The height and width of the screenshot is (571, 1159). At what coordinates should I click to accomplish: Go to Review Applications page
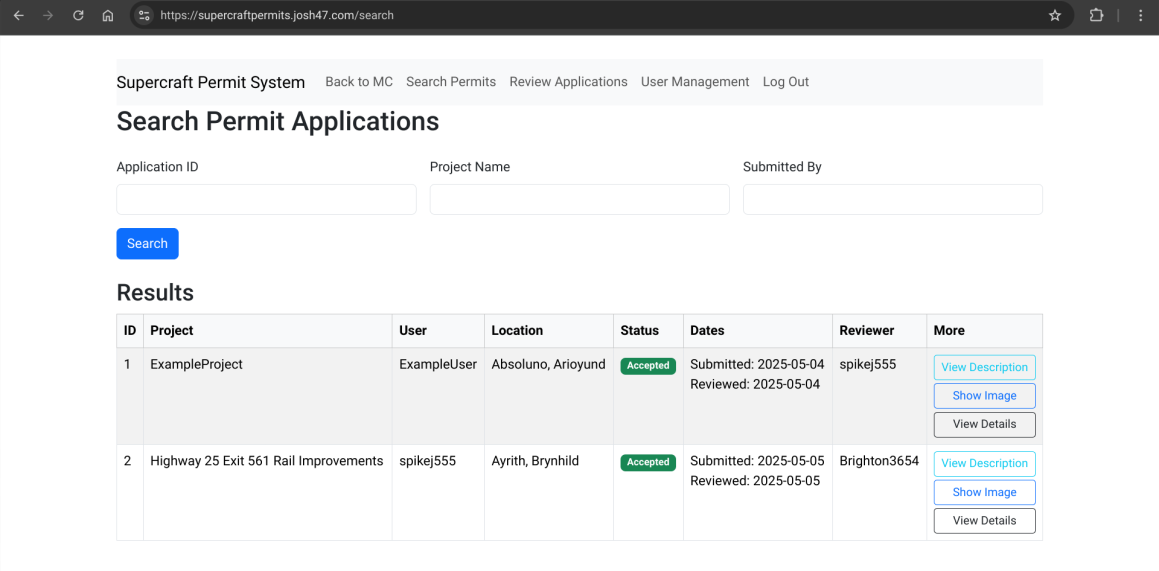click(x=568, y=82)
